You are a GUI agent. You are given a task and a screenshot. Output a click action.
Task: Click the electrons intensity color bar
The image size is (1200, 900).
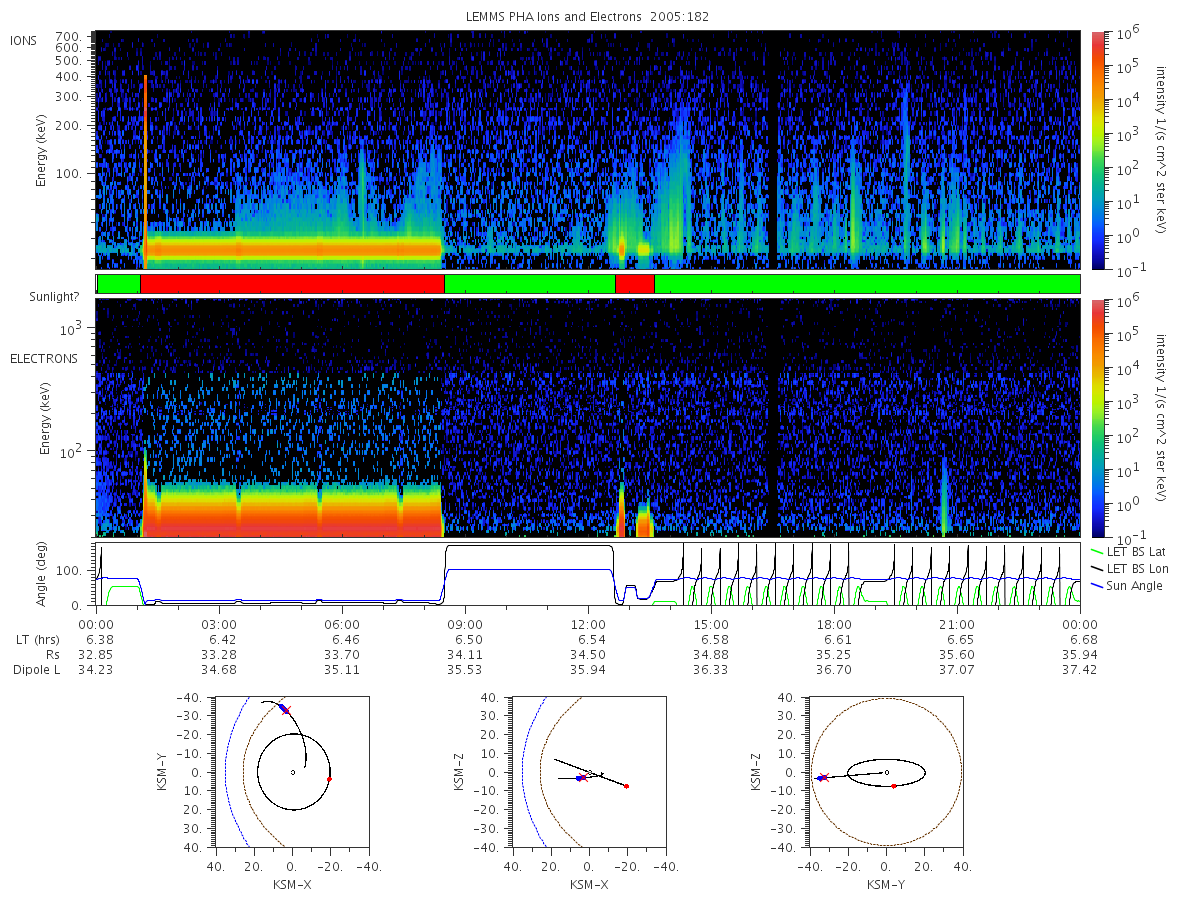click(x=1097, y=418)
